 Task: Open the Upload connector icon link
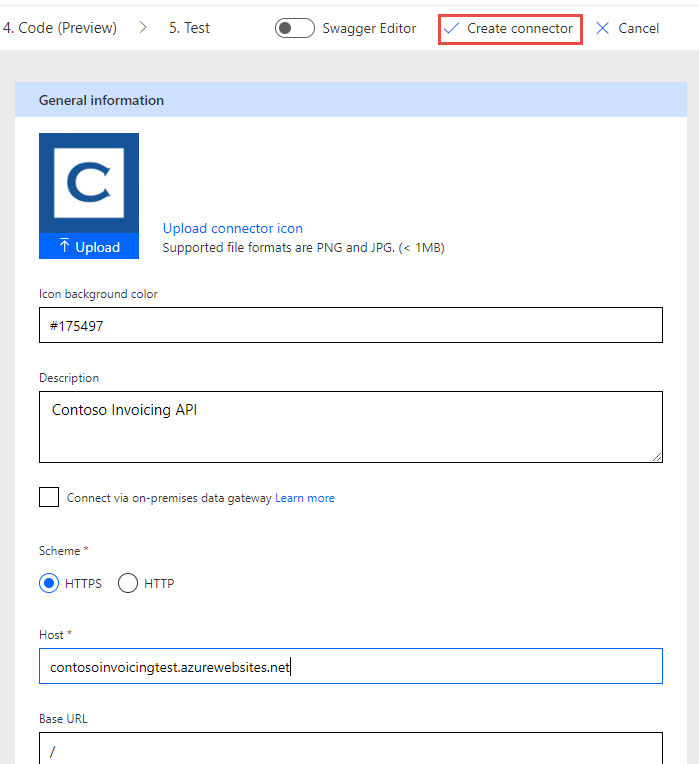tap(233, 228)
